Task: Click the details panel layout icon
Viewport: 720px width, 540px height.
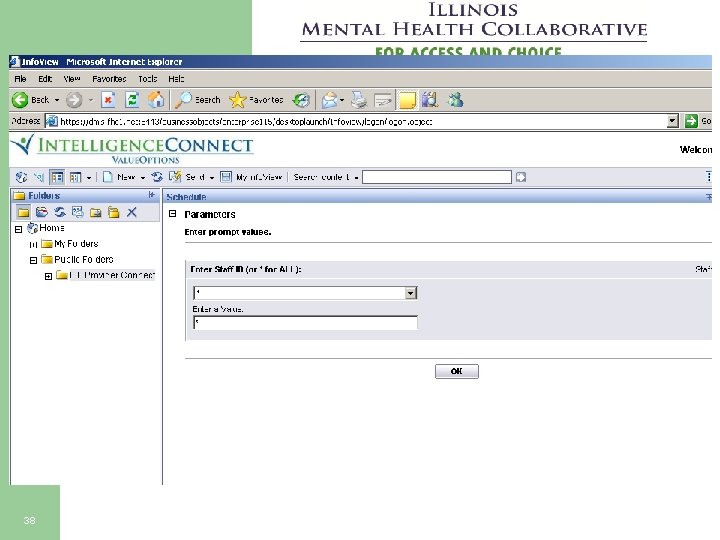Action: tap(75, 177)
